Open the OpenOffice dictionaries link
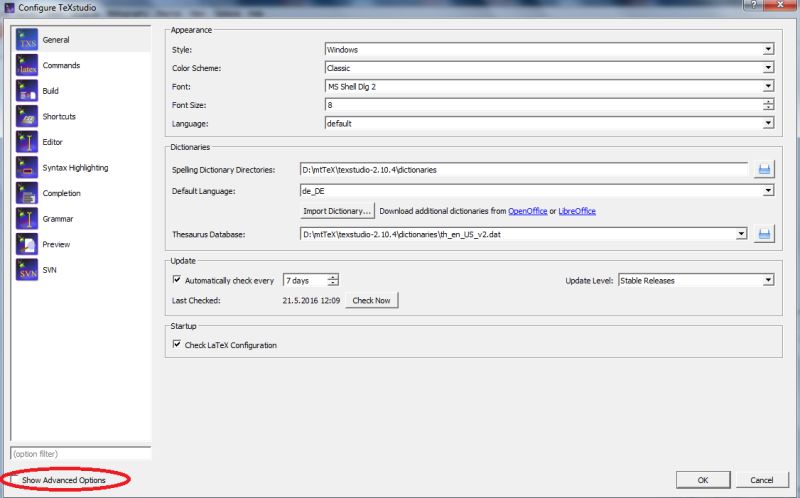The height and width of the screenshot is (498, 800). point(528,211)
